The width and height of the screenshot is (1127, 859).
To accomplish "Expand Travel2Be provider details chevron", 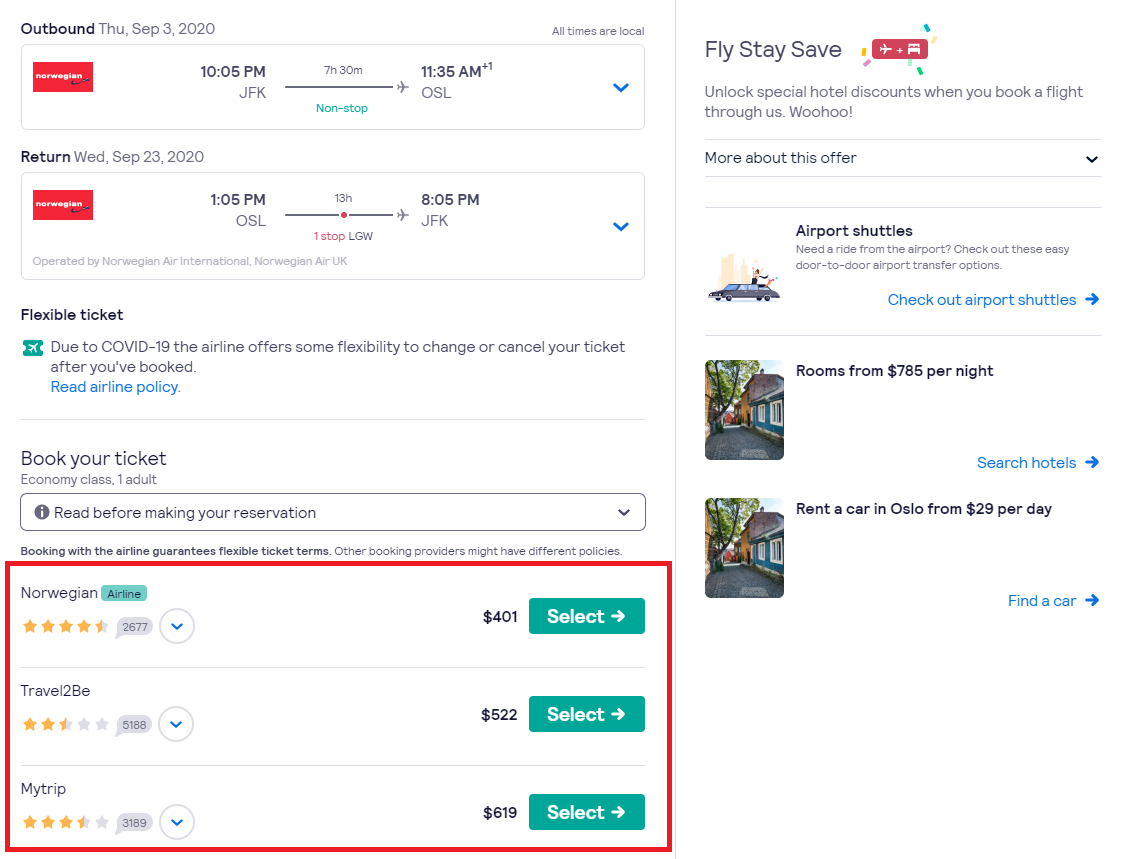I will (x=176, y=724).
